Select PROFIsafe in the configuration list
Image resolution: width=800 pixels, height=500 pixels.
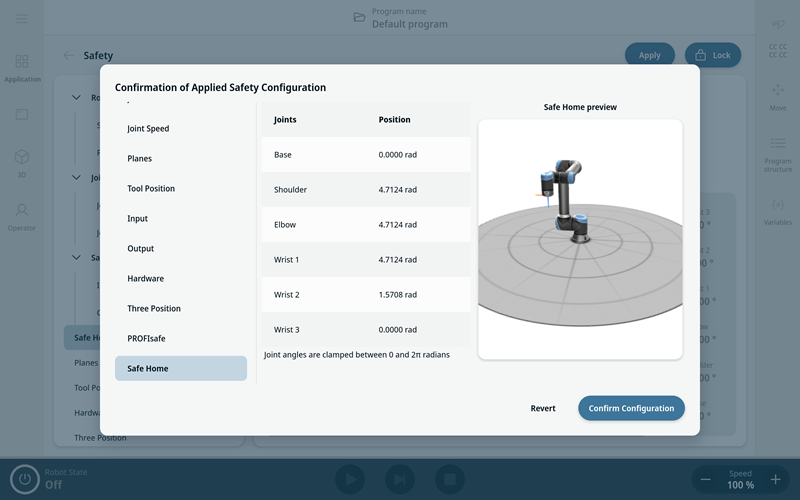click(181, 338)
